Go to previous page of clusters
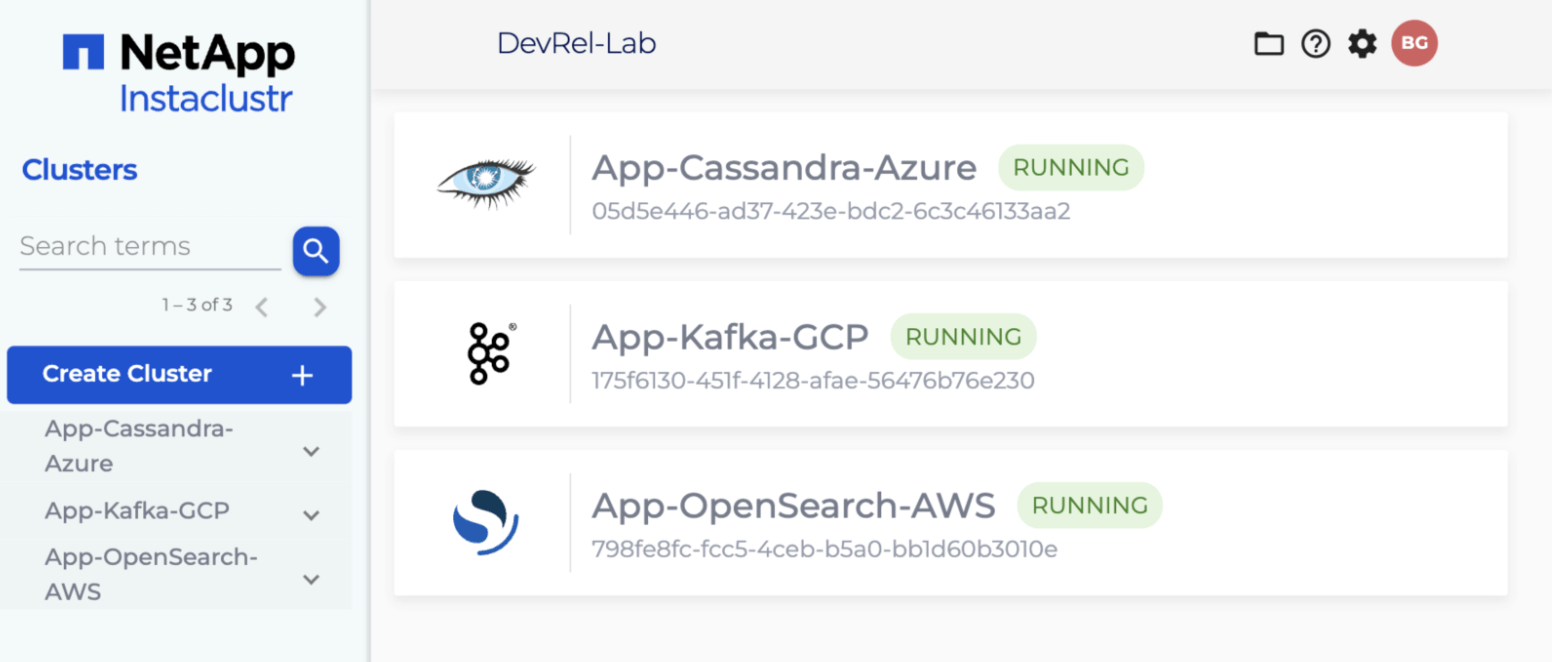This screenshot has height=662, width=1552. tap(262, 307)
